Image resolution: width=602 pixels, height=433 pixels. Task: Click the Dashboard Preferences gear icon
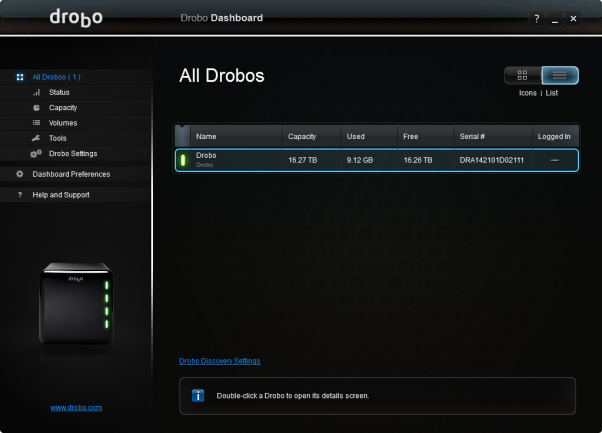pos(20,174)
